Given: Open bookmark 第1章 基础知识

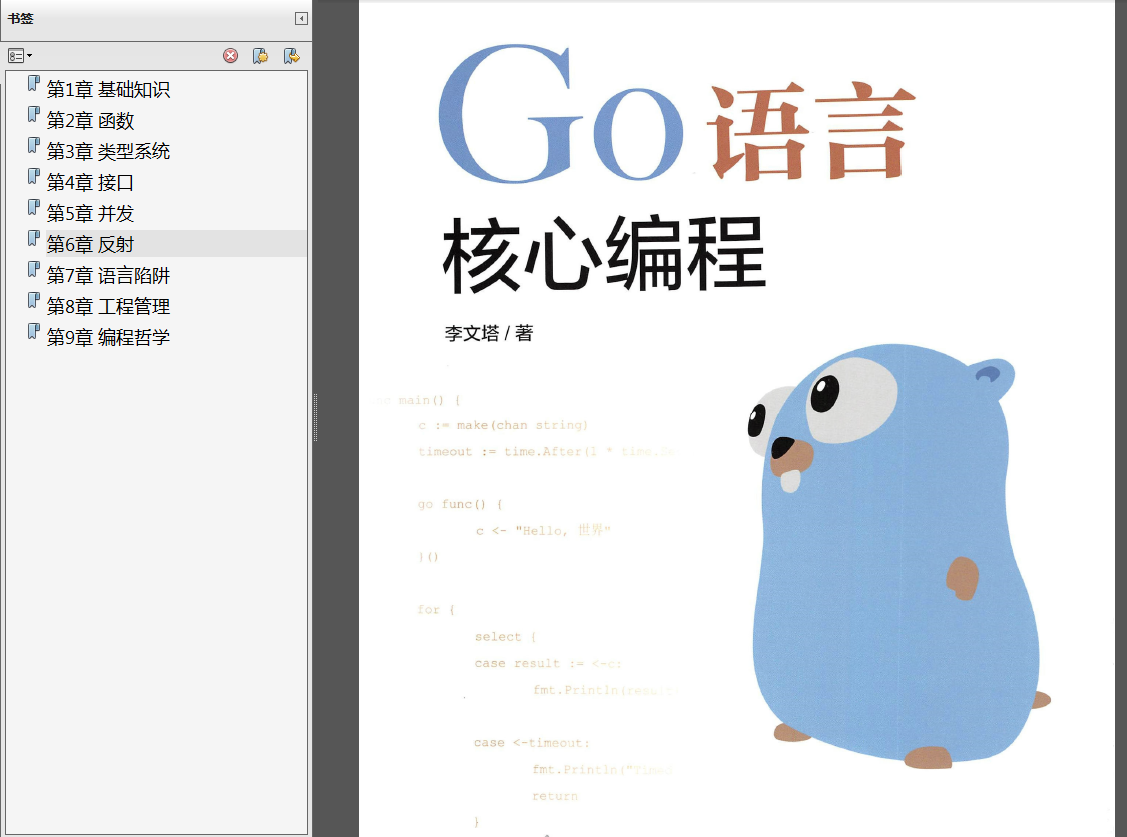Looking at the screenshot, I should 109,90.
